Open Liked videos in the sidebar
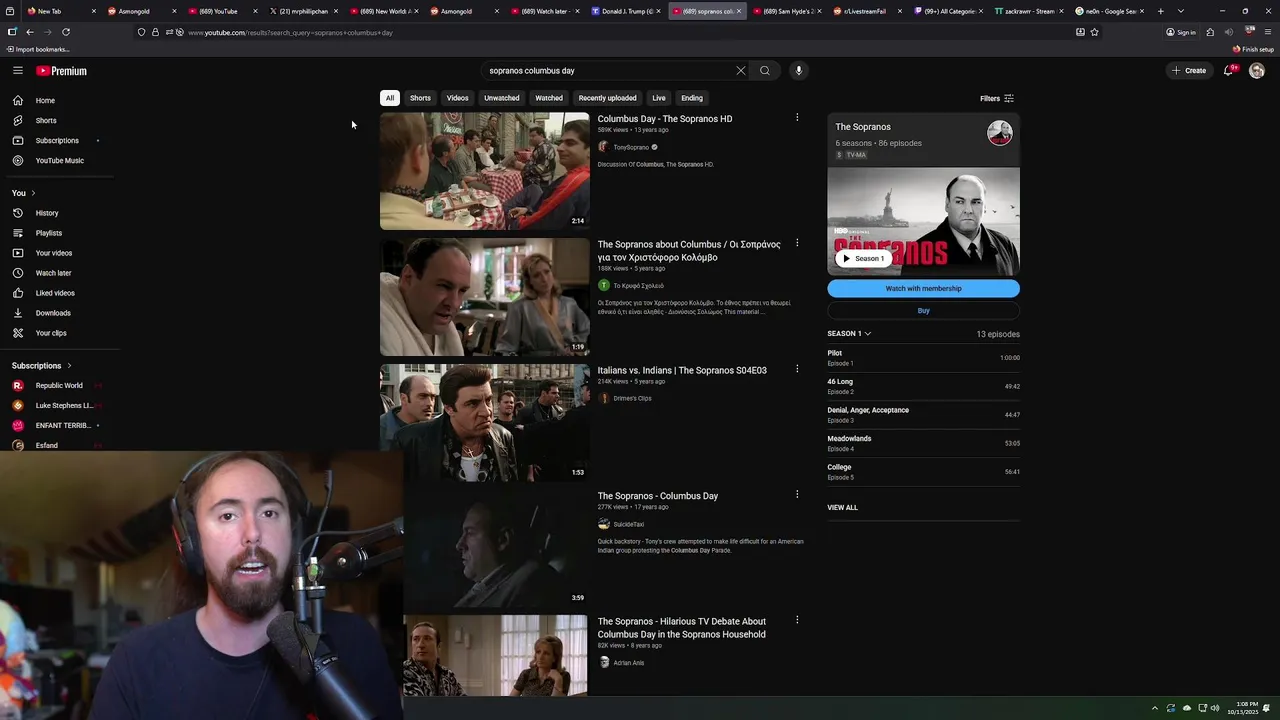Image resolution: width=1280 pixels, height=720 pixels. (55, 293)
